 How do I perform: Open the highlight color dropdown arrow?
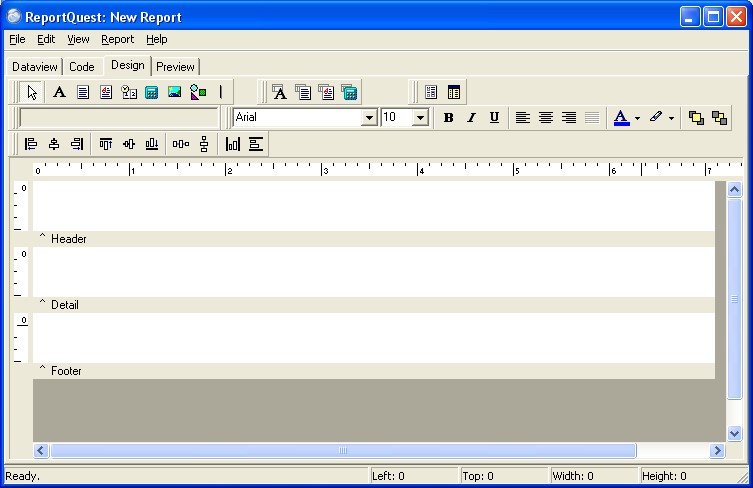[x=671, y=118]
